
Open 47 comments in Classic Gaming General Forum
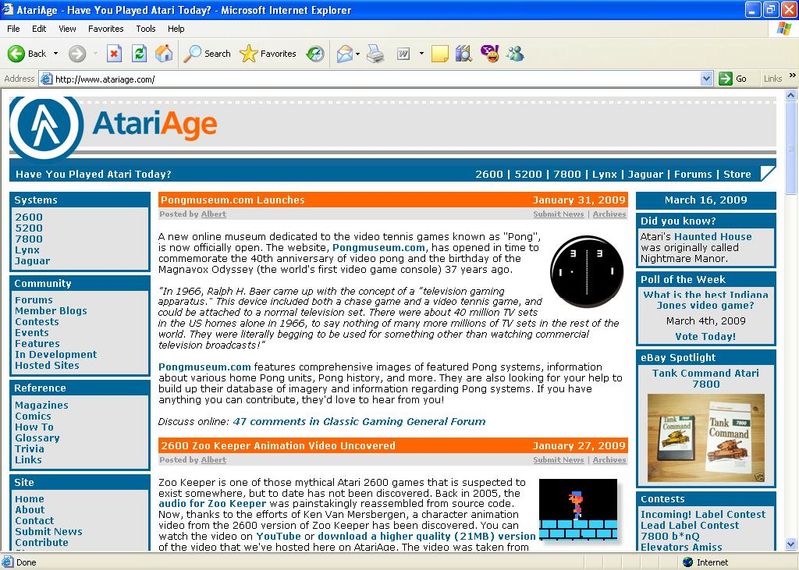click(x=359, y=422)
